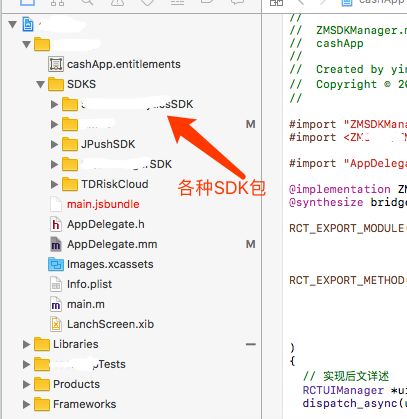Click the #import "ZMSDKMana… line

(348, 124)
